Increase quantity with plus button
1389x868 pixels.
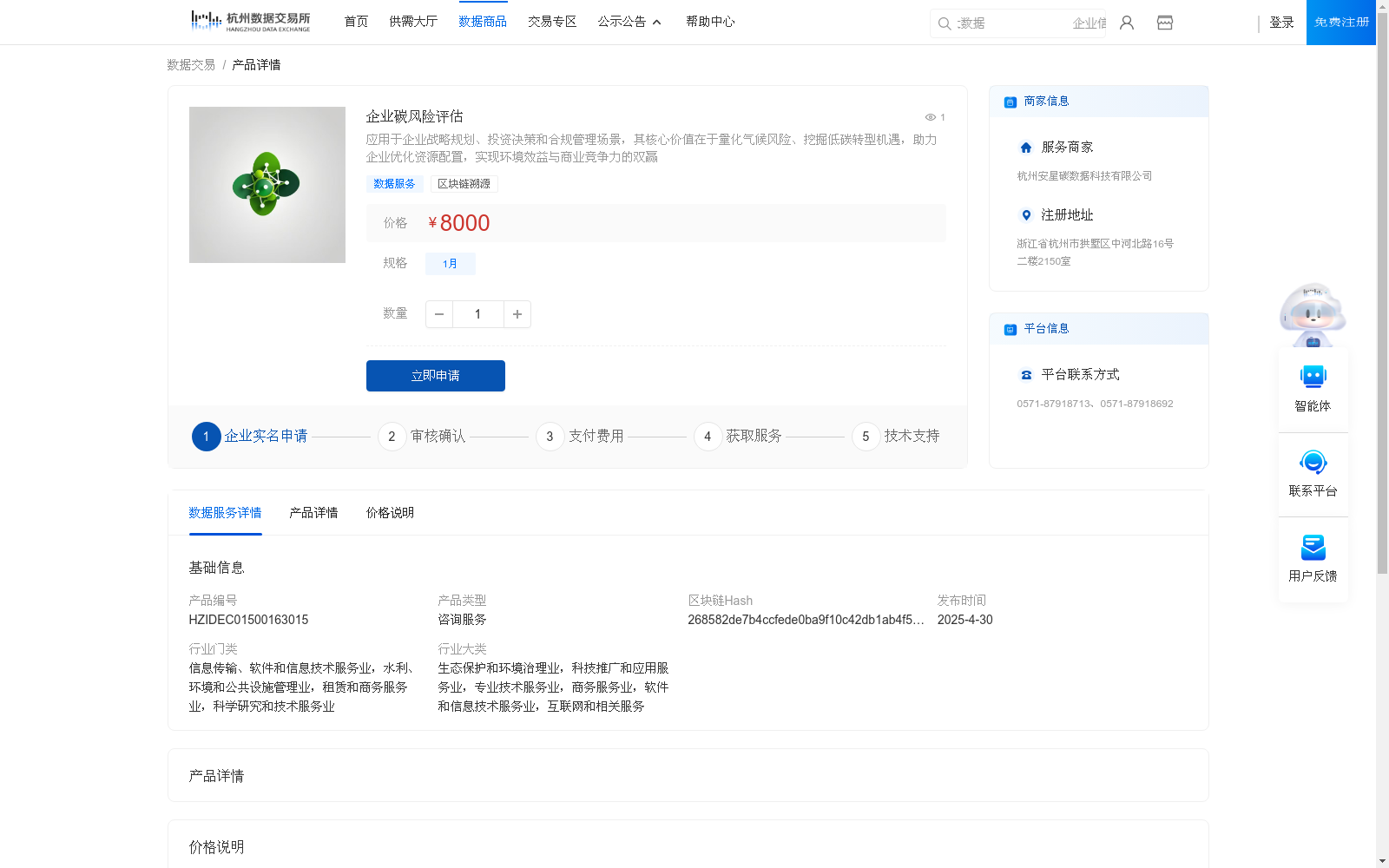click(x=517, y=314)
